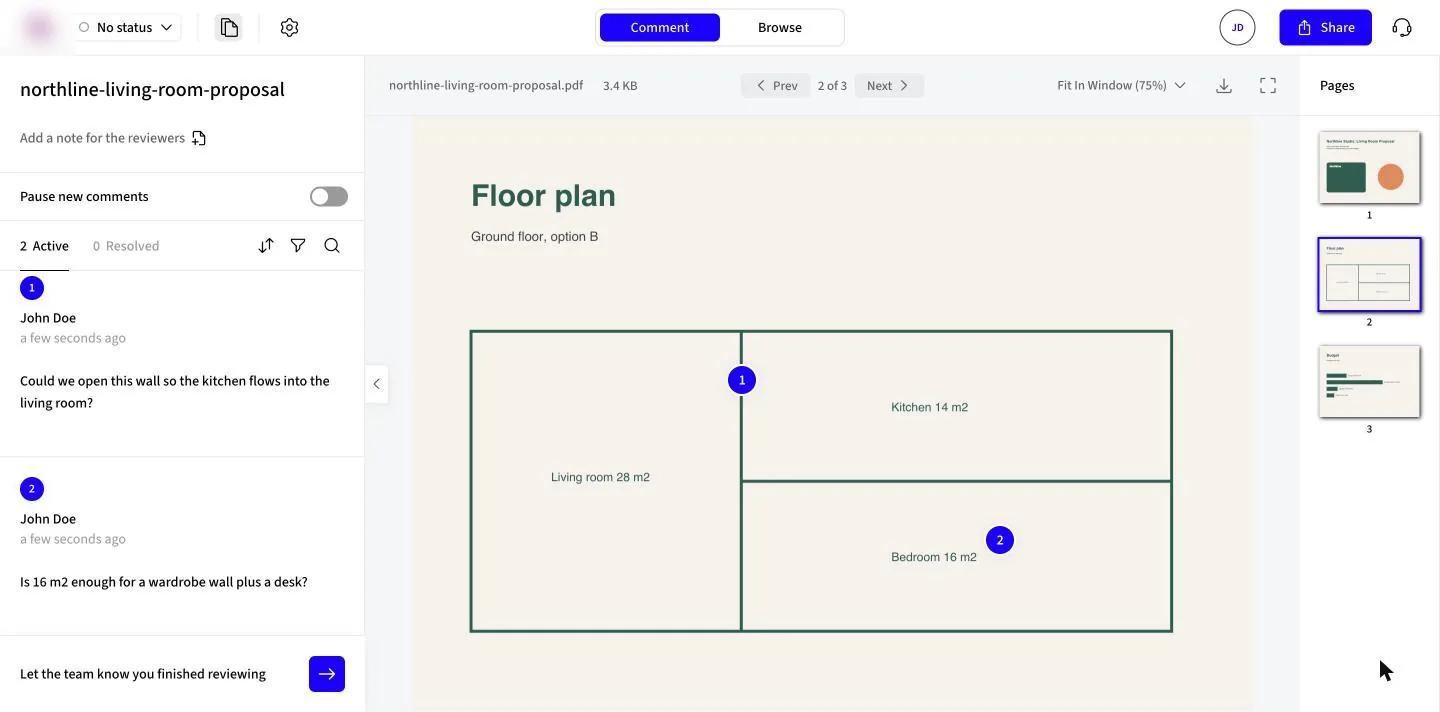This screenshot has height=712, width=1440.
Task: Click the headset support icon
Action: (1402, 27)
